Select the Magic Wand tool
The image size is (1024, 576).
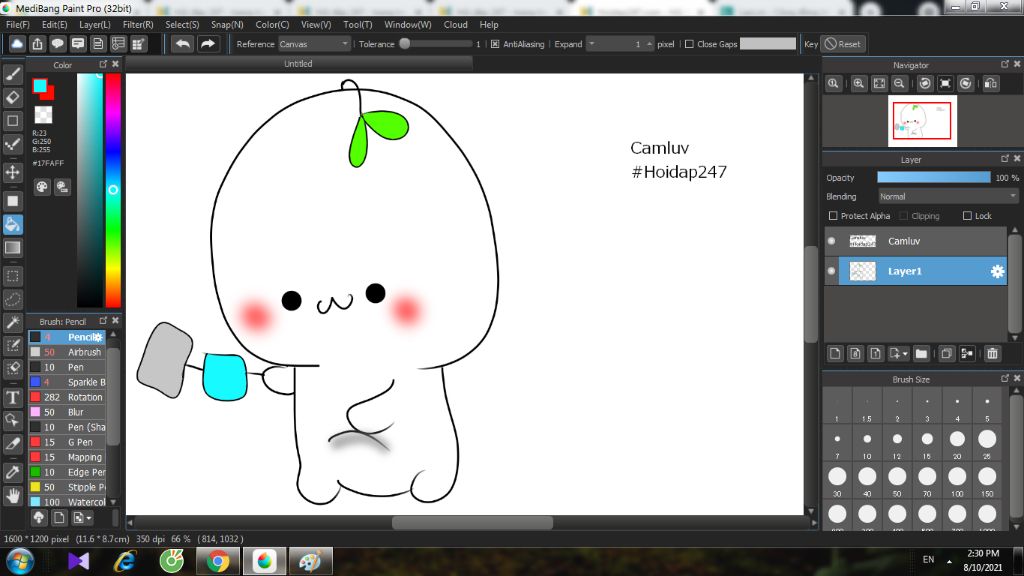tap(12, 322)
